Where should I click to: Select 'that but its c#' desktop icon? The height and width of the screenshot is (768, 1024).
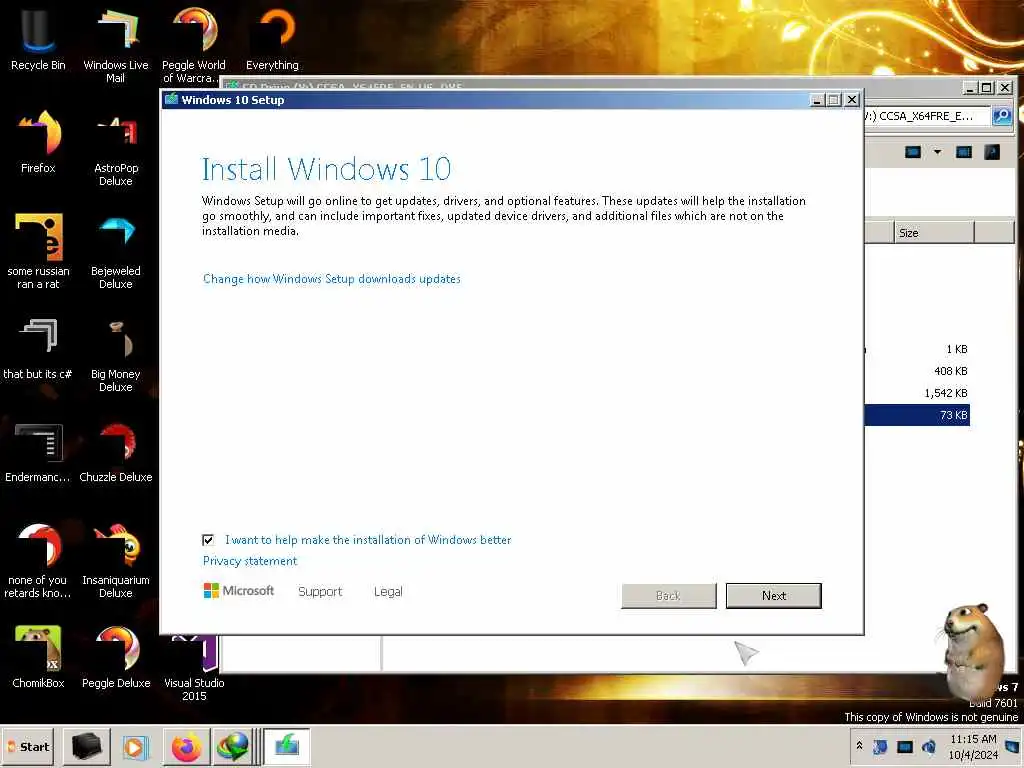point(38,348)
